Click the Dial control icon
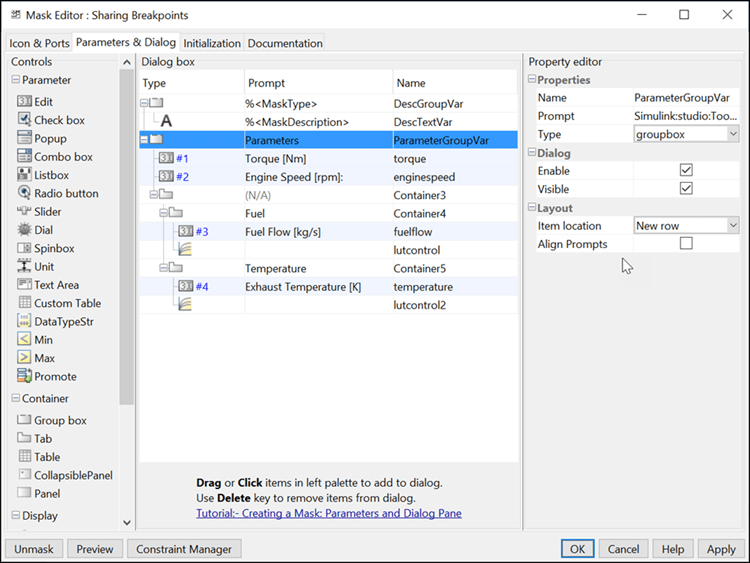750x563 pixels. (24, 230)
